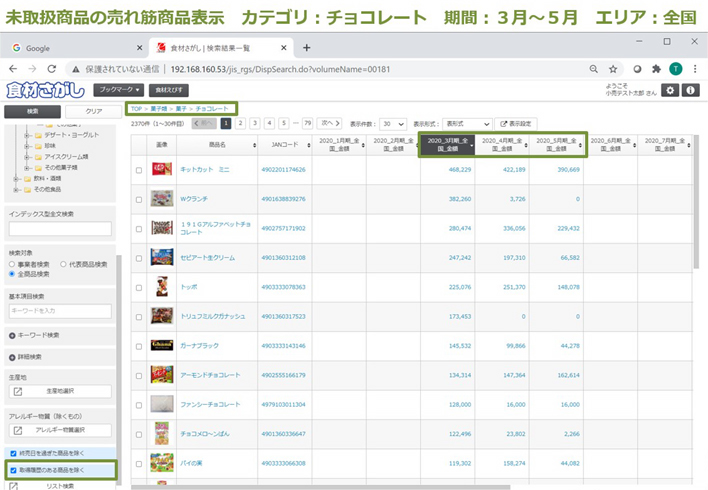Viewport: 708px width, 490px height.
Task: Click the 飲料・酒類 folder icon
Action: [28, 179]
